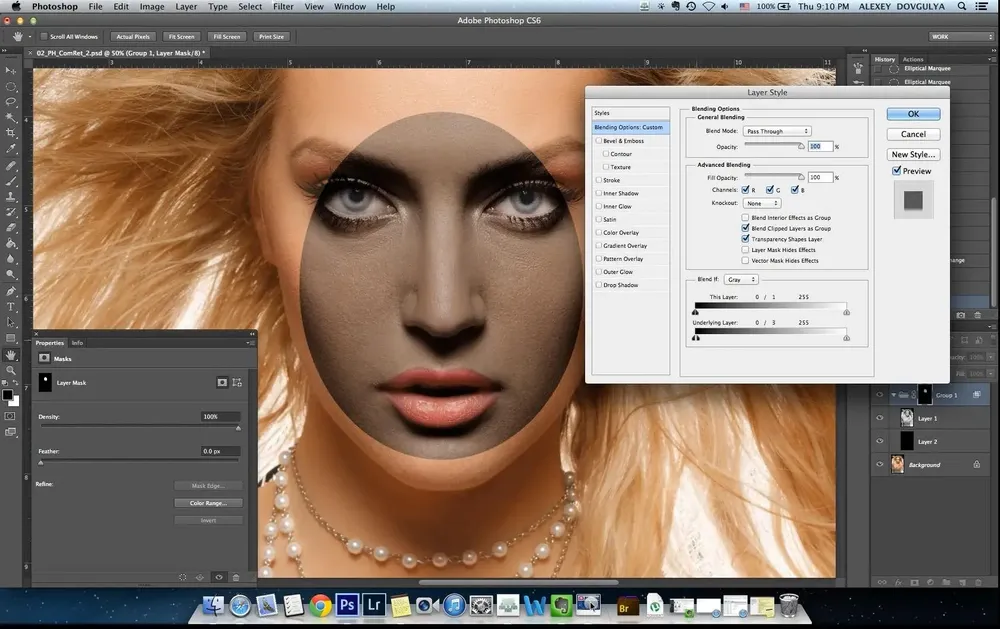The image size is (1000, 629).
Task: Pick the Eyedropper tool
Action: (11, 149)
